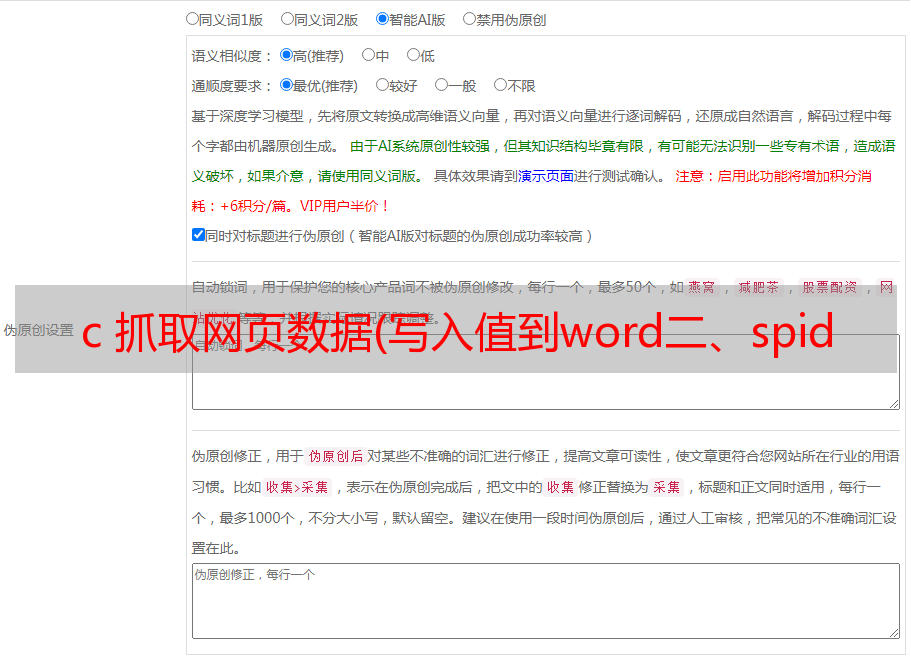
Task: Set 语义相似度 to 低
Action: pyautogui.click(x=413, y=55)
